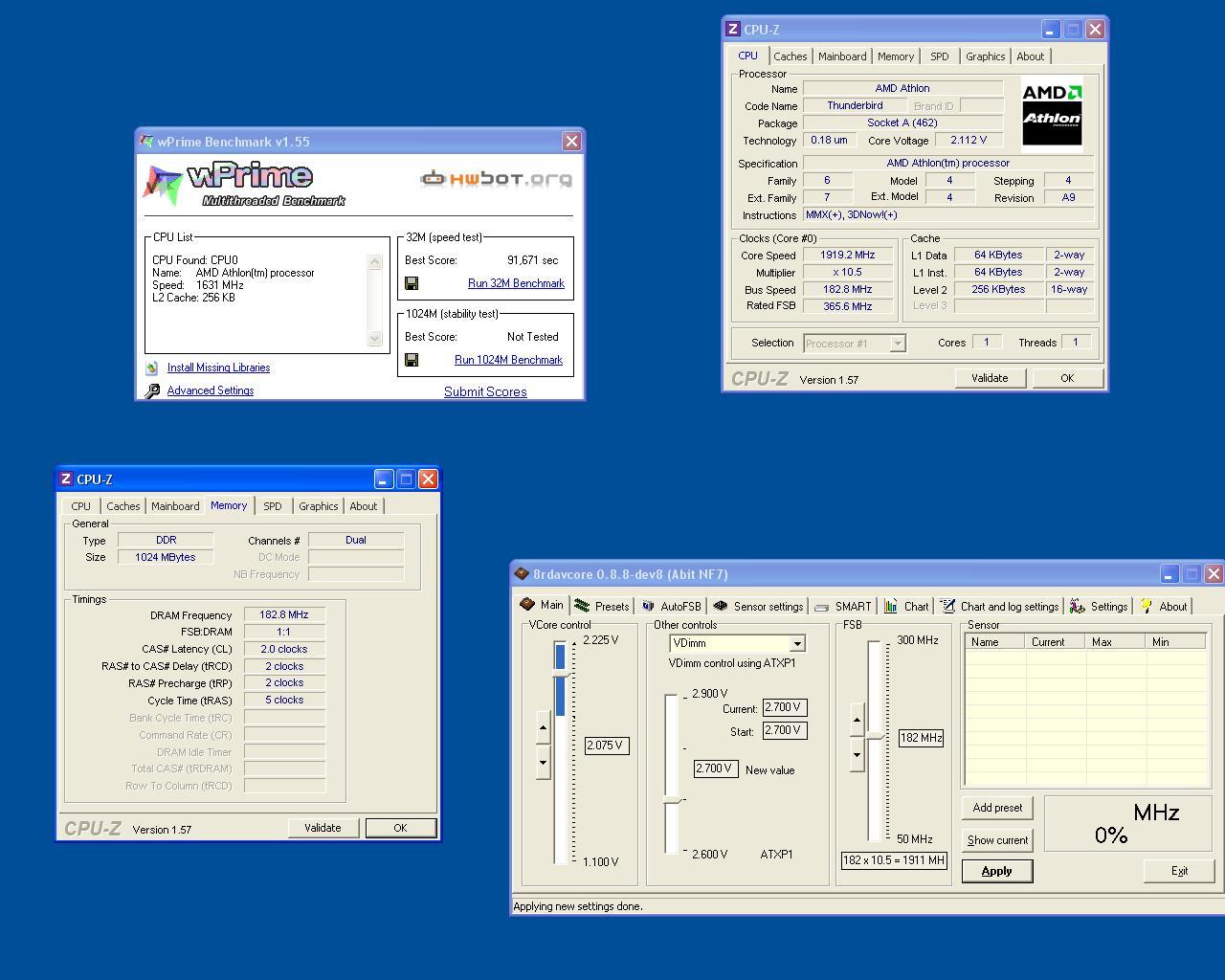Open the SMART tab in 8rdavcore
This screenshot has width=1225, height=980.
click(843, 606)
